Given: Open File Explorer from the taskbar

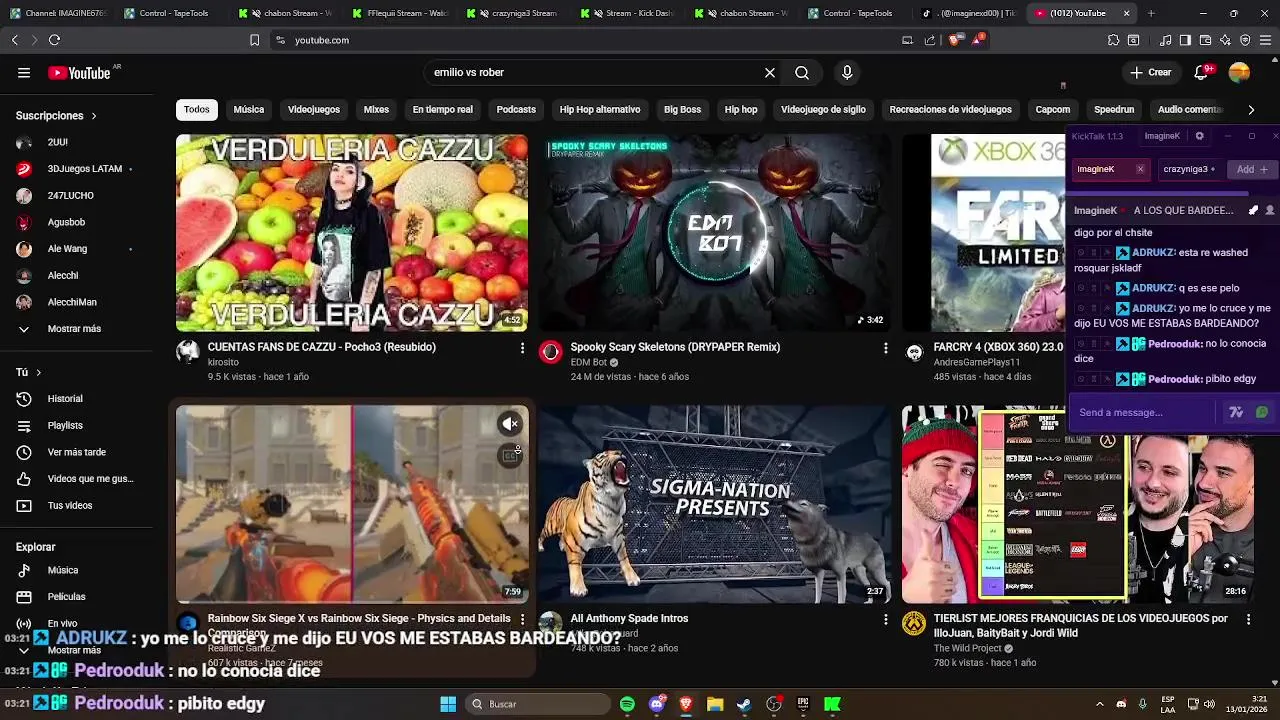Looking at the screenshot, I should (715, 704).
